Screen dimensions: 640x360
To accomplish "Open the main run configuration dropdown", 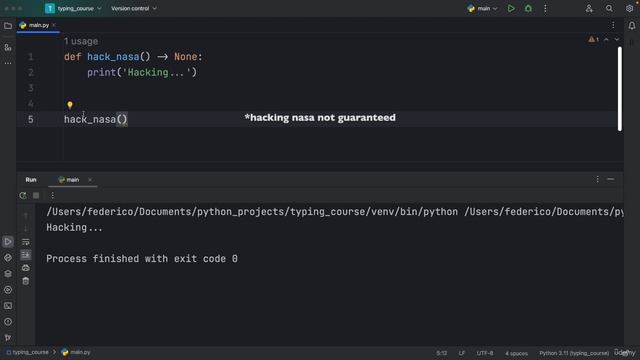I will [x=482, y=8].
